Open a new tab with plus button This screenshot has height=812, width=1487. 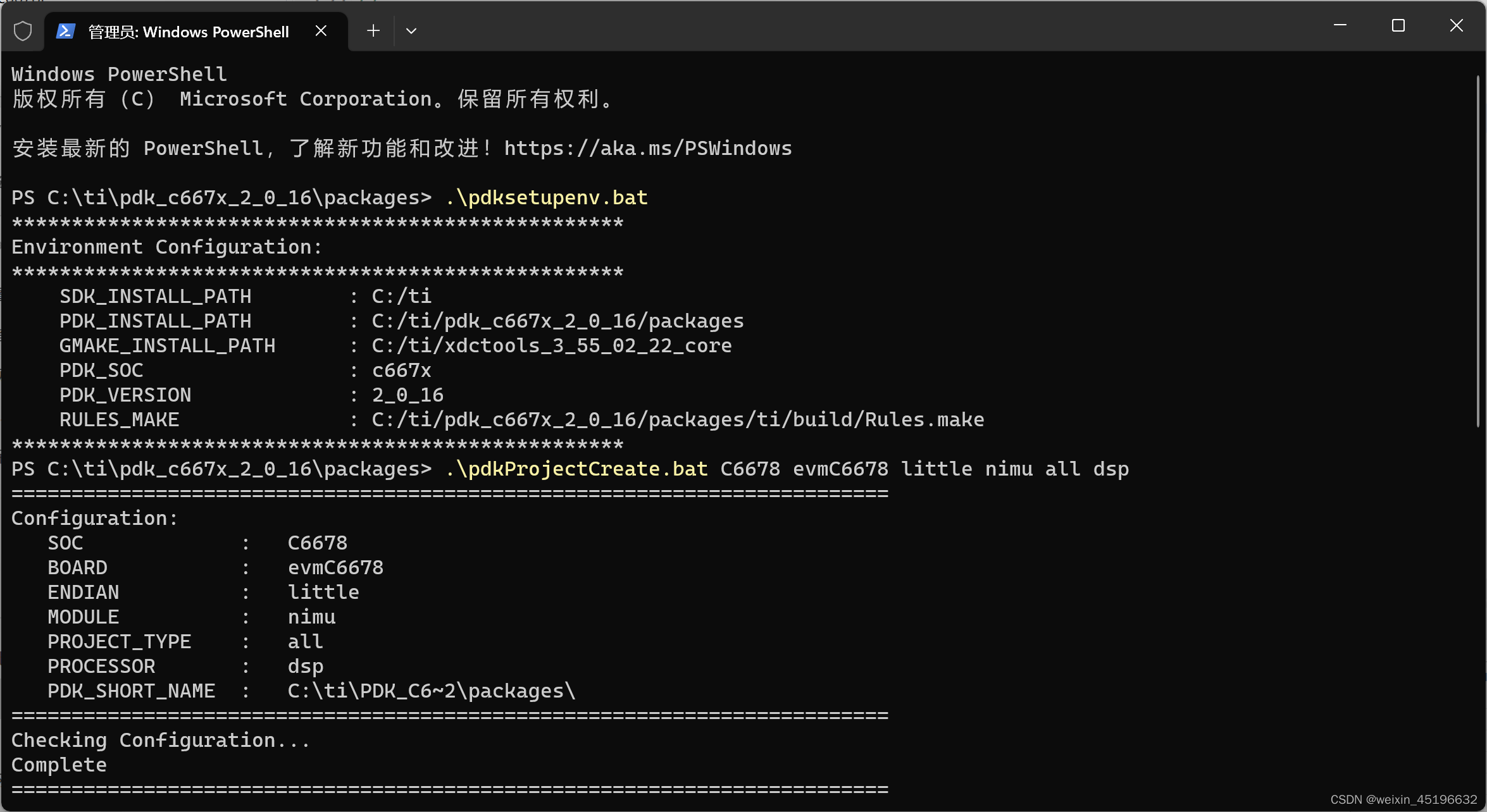pyautogui.click(x=373, y=31)
